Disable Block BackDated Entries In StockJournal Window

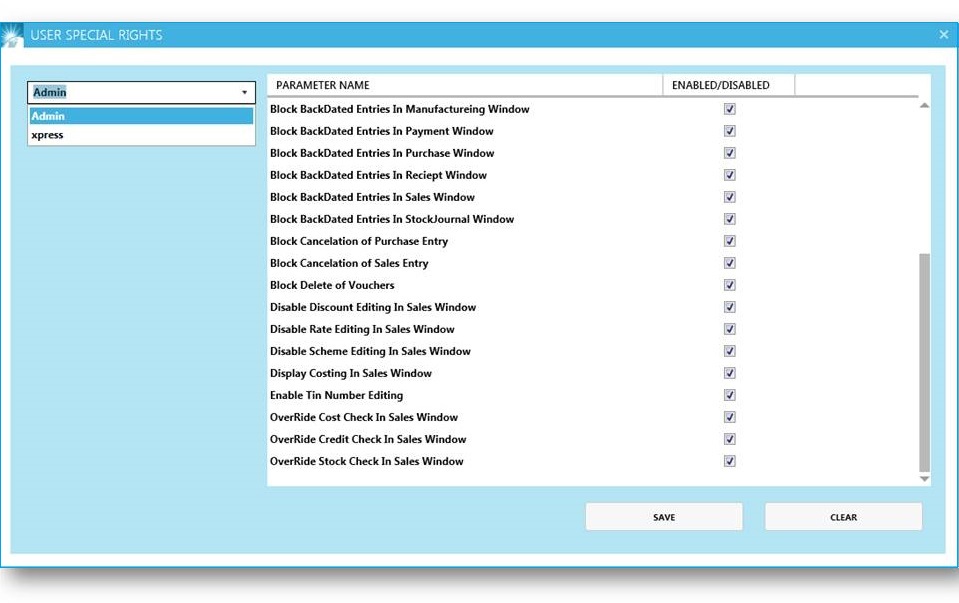pyautogui.click(x=729, y=218)
